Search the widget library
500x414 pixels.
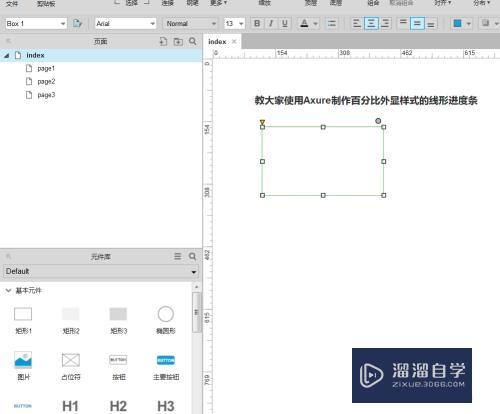tap(192, 256)
